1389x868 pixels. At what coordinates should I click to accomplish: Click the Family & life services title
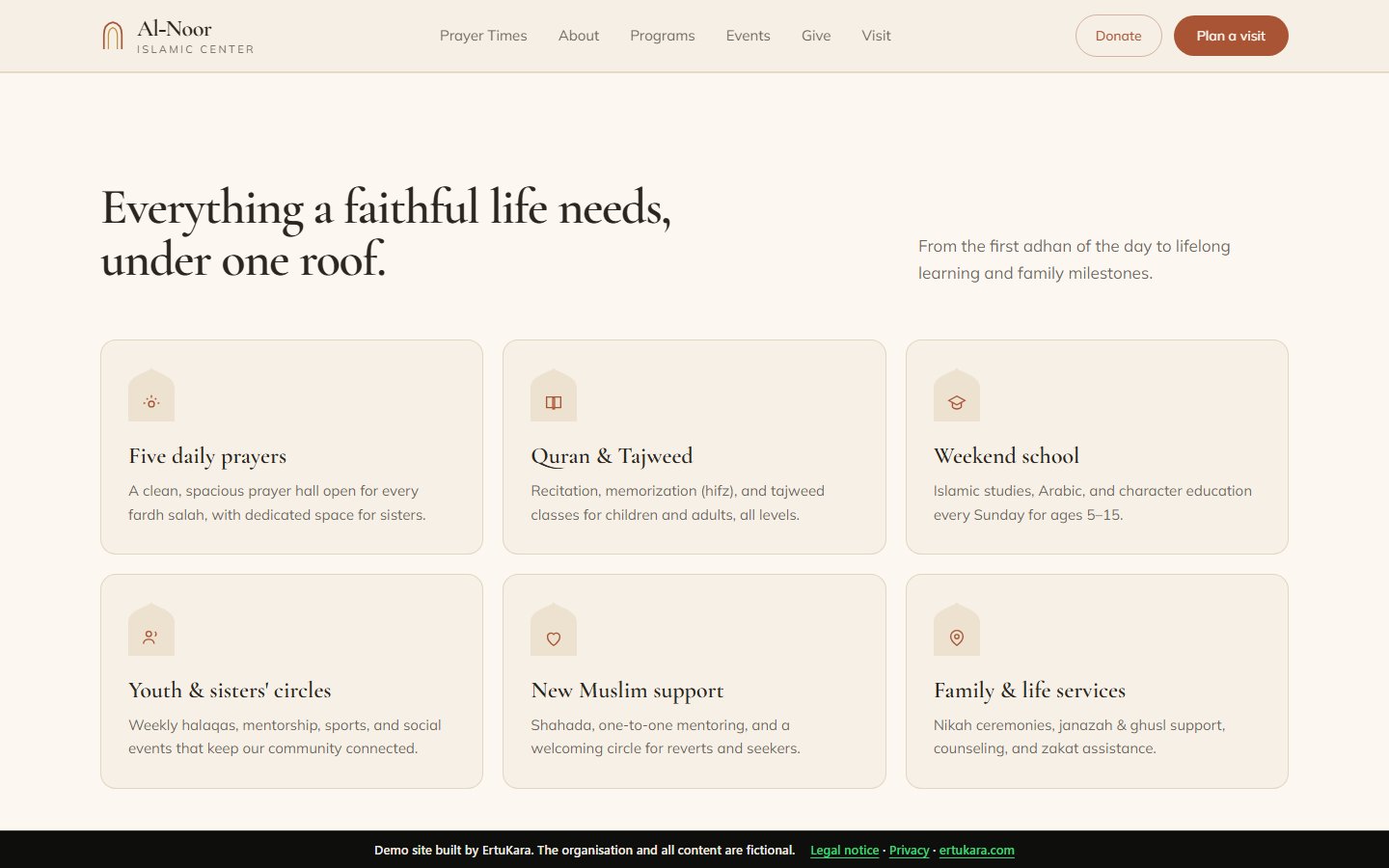[1029, 691]
